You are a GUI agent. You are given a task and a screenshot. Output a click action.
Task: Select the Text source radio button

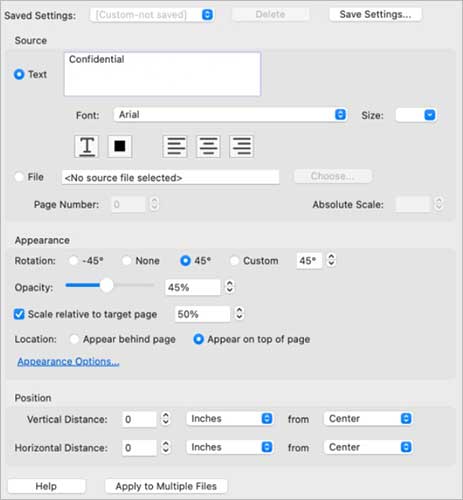click(x=19, y=74)
